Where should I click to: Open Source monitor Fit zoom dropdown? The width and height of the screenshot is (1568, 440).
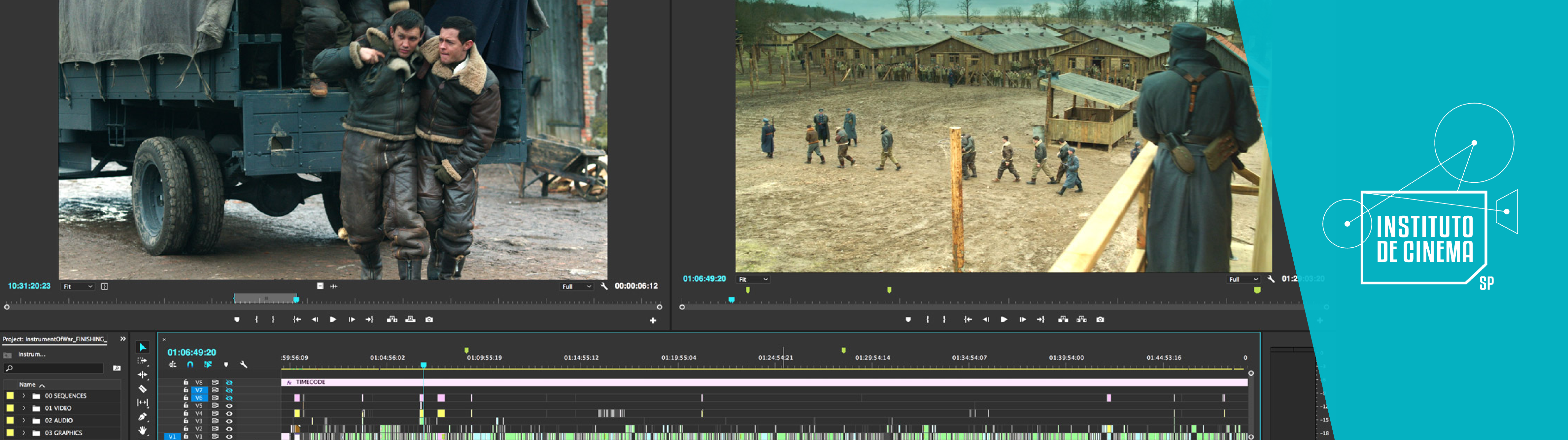point(78,287)
